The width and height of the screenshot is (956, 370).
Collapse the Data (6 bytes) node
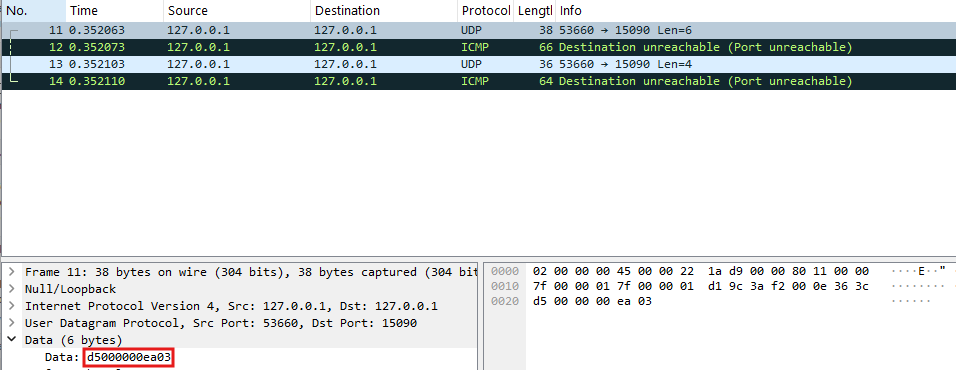coord(12,340)
